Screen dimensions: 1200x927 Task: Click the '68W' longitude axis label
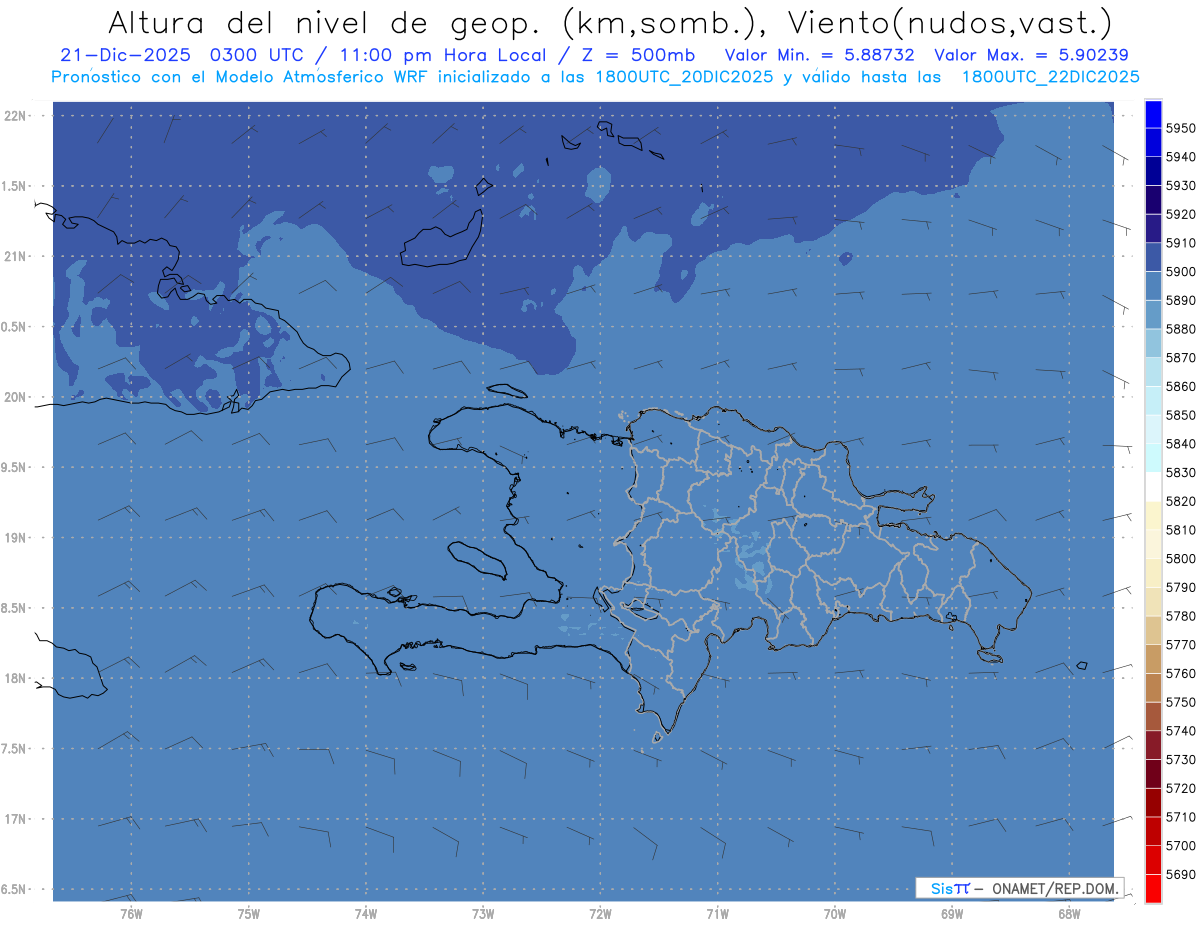click(1069, 913)
